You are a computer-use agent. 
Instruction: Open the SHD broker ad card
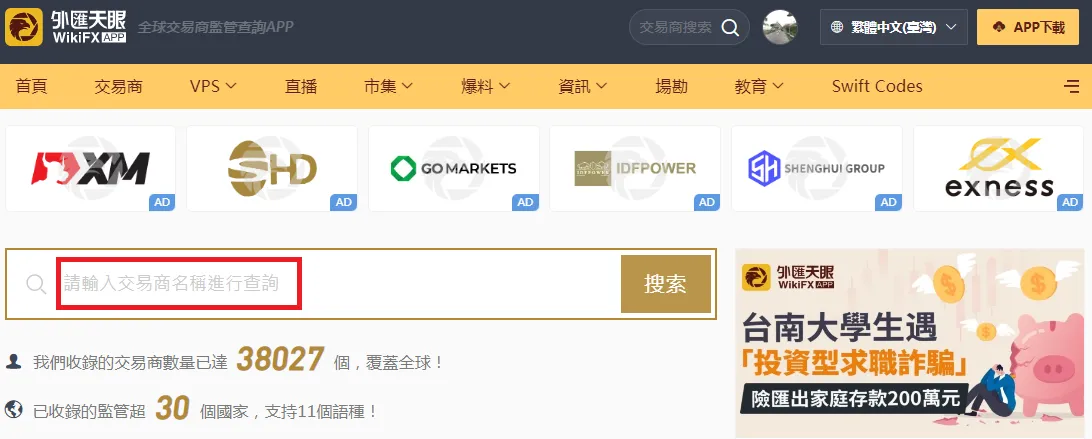pyautogui.click(x=272, y=168)
